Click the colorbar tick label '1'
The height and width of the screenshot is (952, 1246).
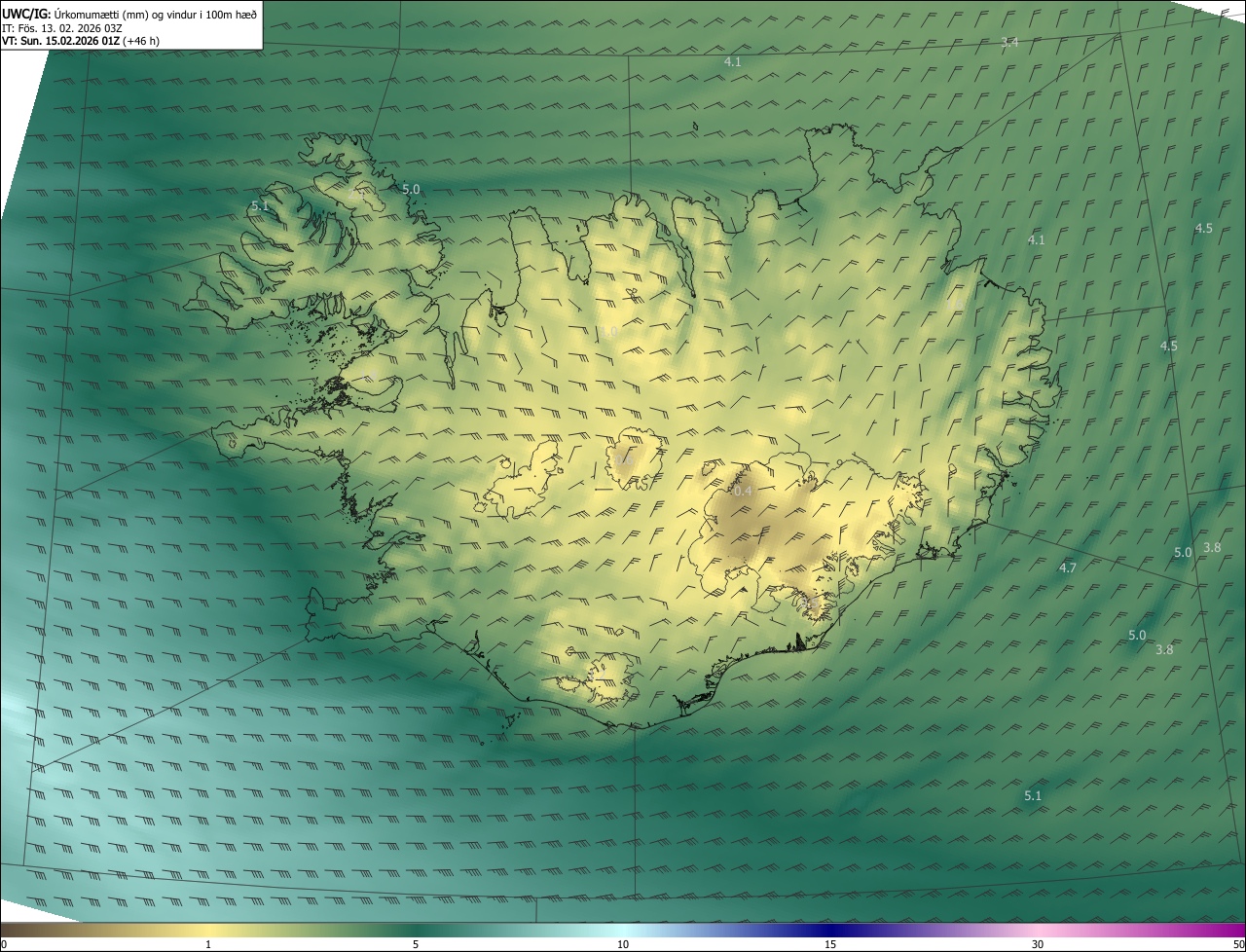click(208, 944)
